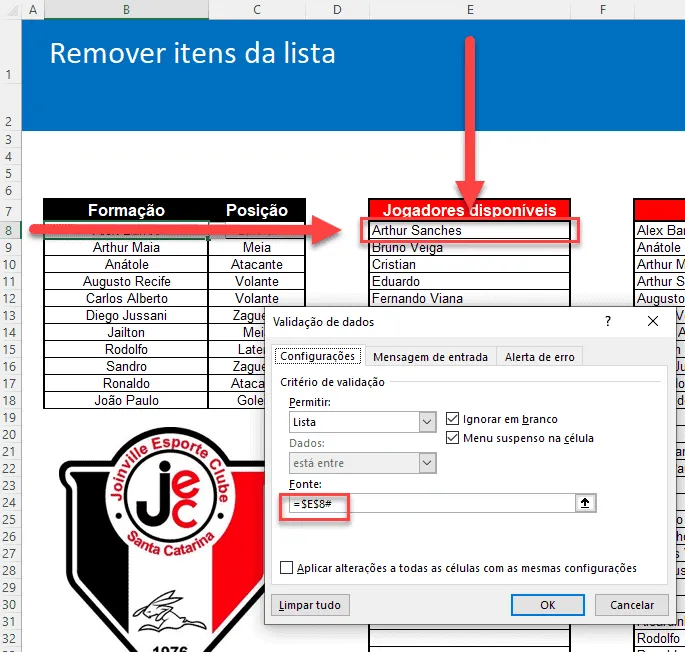This screenshot has height=652, width=685.
Task: Click the Fonte input field
Action: 432,503
